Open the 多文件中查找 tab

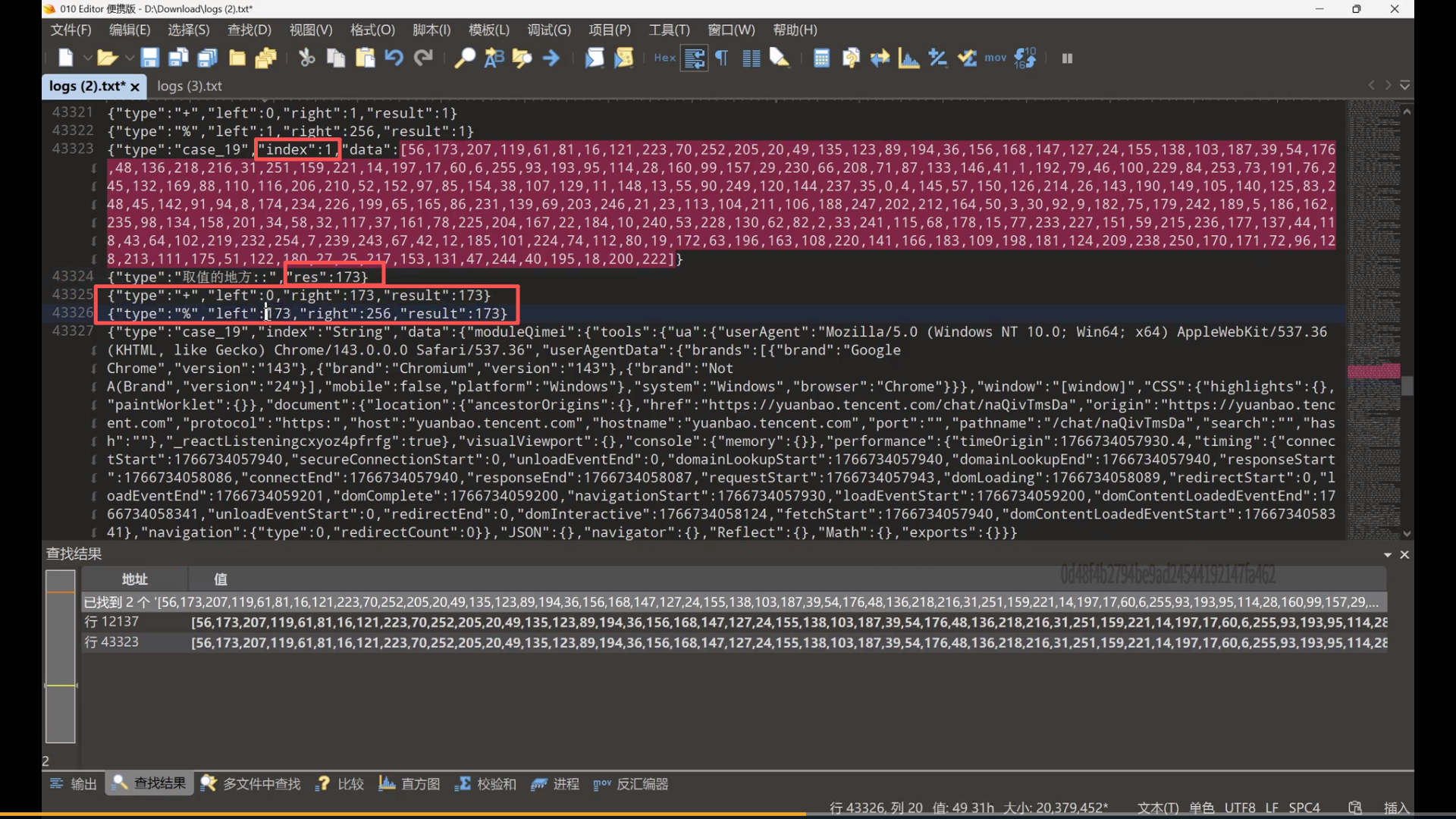(x=250, y=784)
